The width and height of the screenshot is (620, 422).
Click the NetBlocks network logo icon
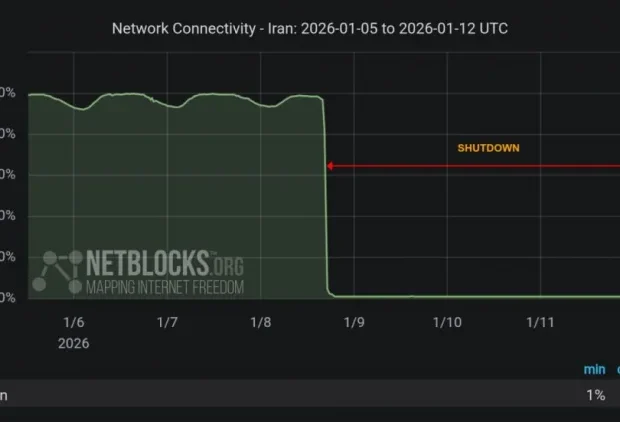point(61,270)
